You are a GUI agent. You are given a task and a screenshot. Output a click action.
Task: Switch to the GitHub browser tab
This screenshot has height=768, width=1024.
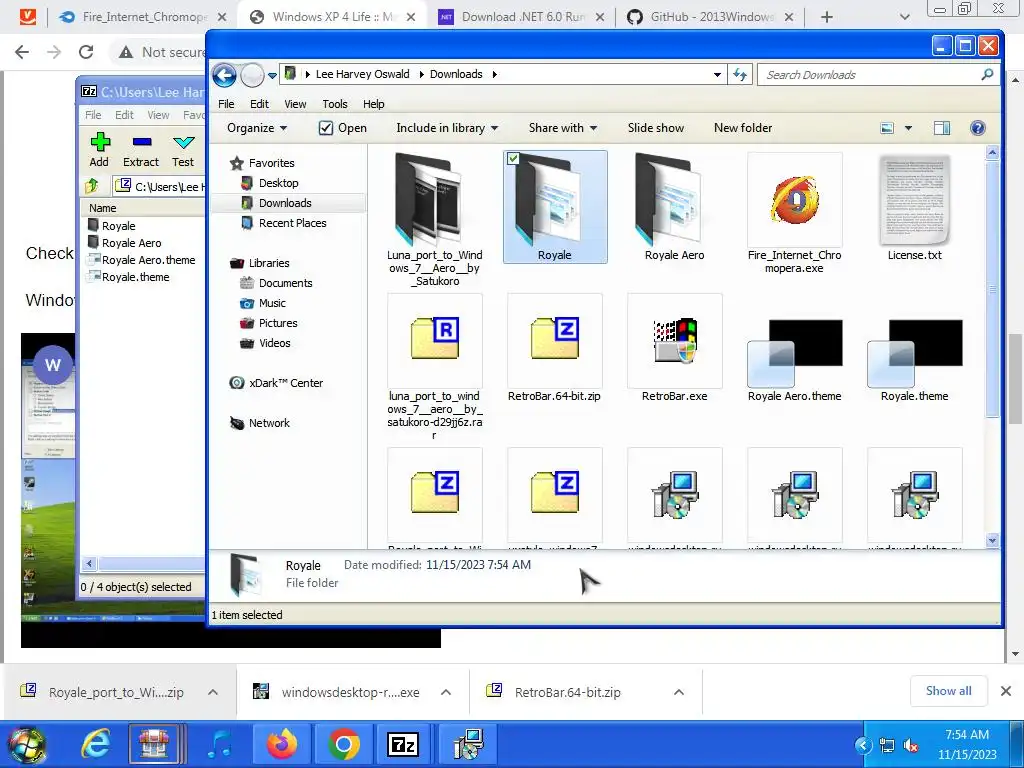point(712,17)
